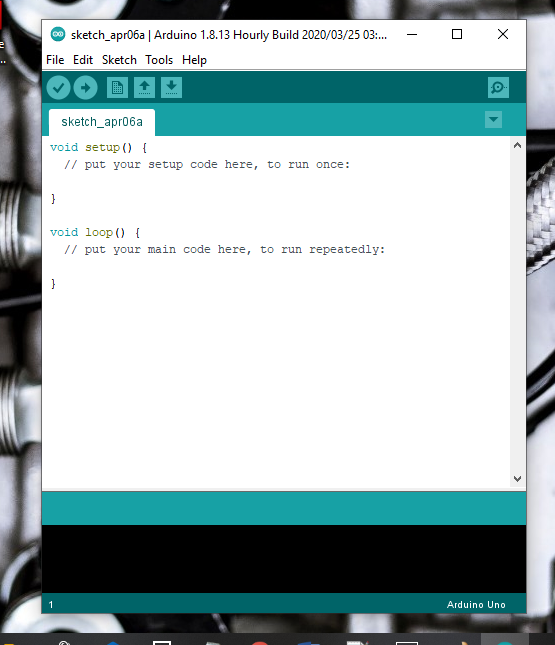Click the window title 'sketch_apr06a | Arduino 1.8.13'
Screen dimensions: 555x645
point(229,35)
